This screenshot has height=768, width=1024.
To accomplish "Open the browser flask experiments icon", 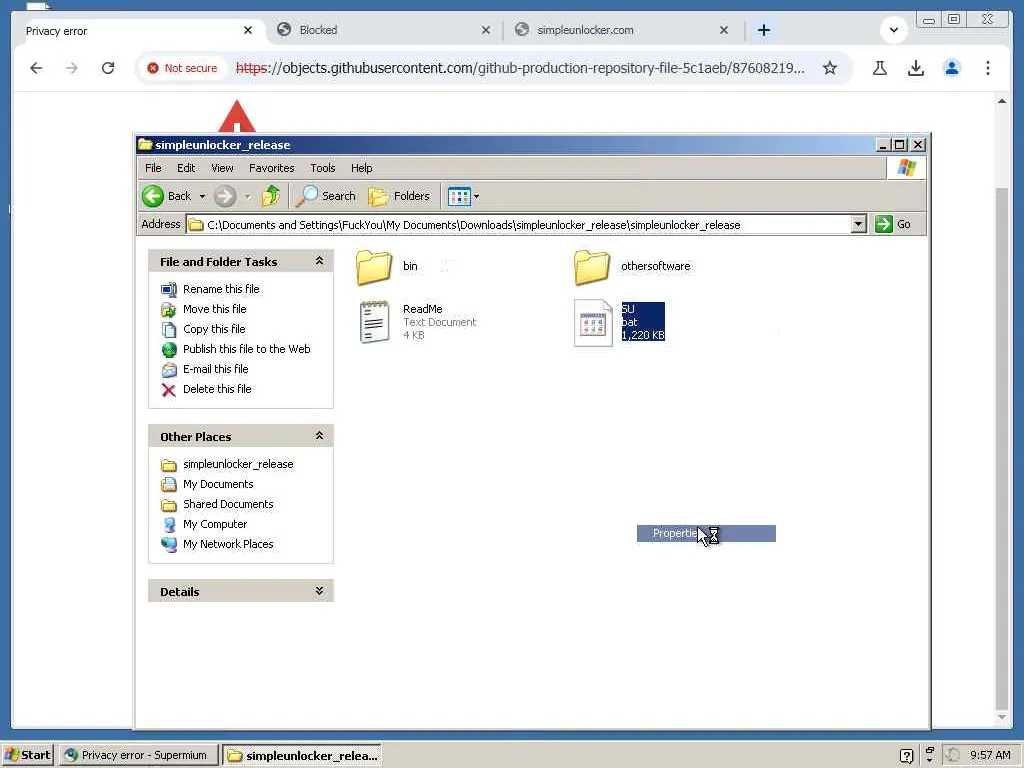I will 880,68.
